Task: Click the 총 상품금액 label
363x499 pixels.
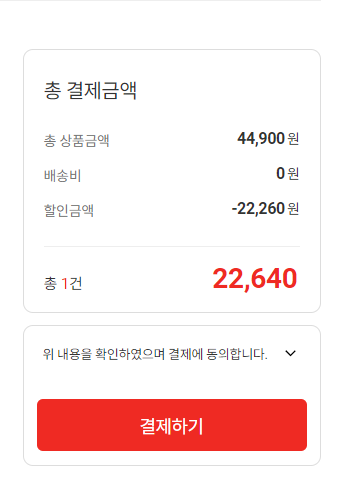Action: click(x=77, y=140)
